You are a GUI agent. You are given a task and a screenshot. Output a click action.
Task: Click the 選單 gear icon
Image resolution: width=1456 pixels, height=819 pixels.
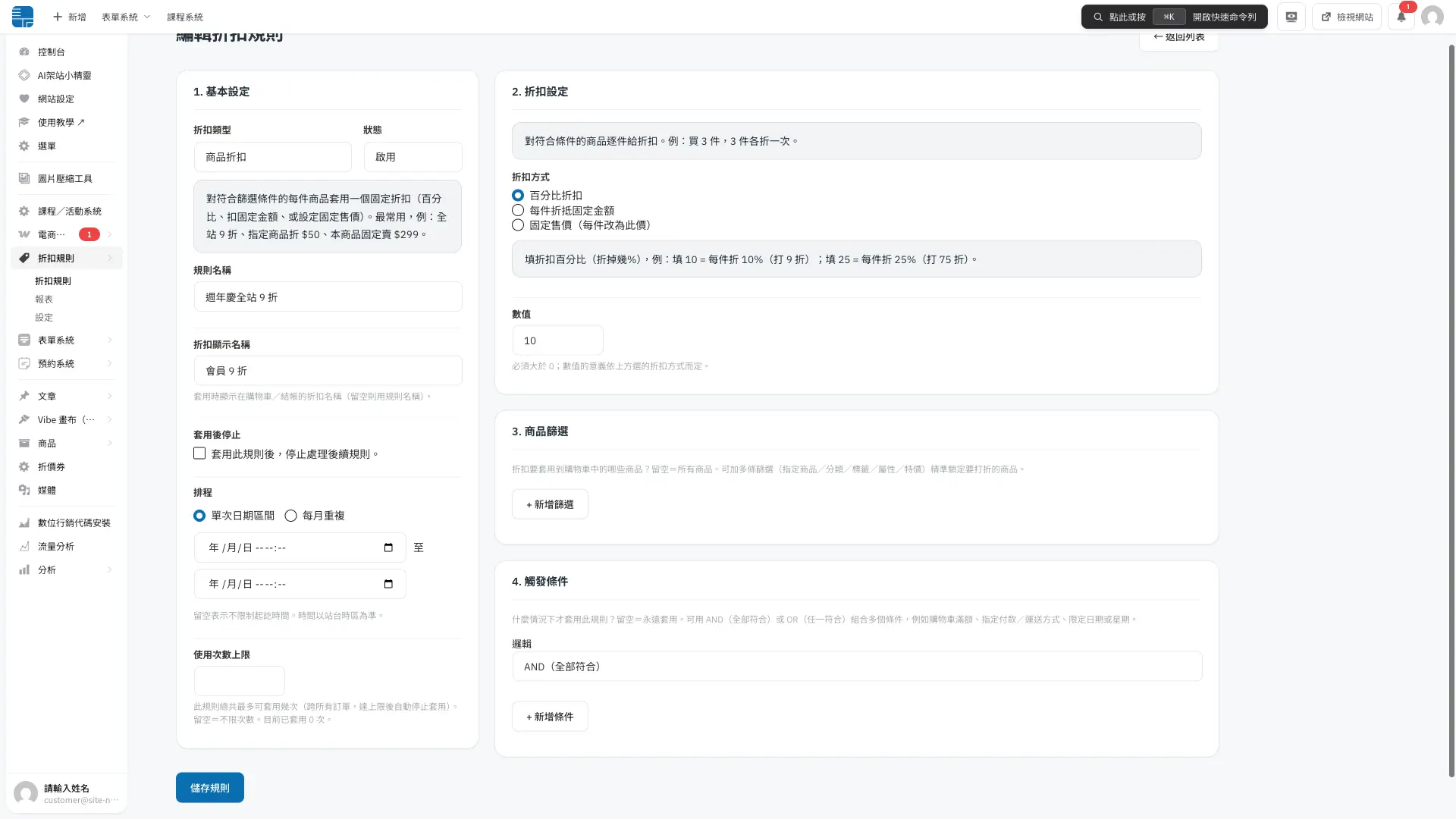pos(24,146)
